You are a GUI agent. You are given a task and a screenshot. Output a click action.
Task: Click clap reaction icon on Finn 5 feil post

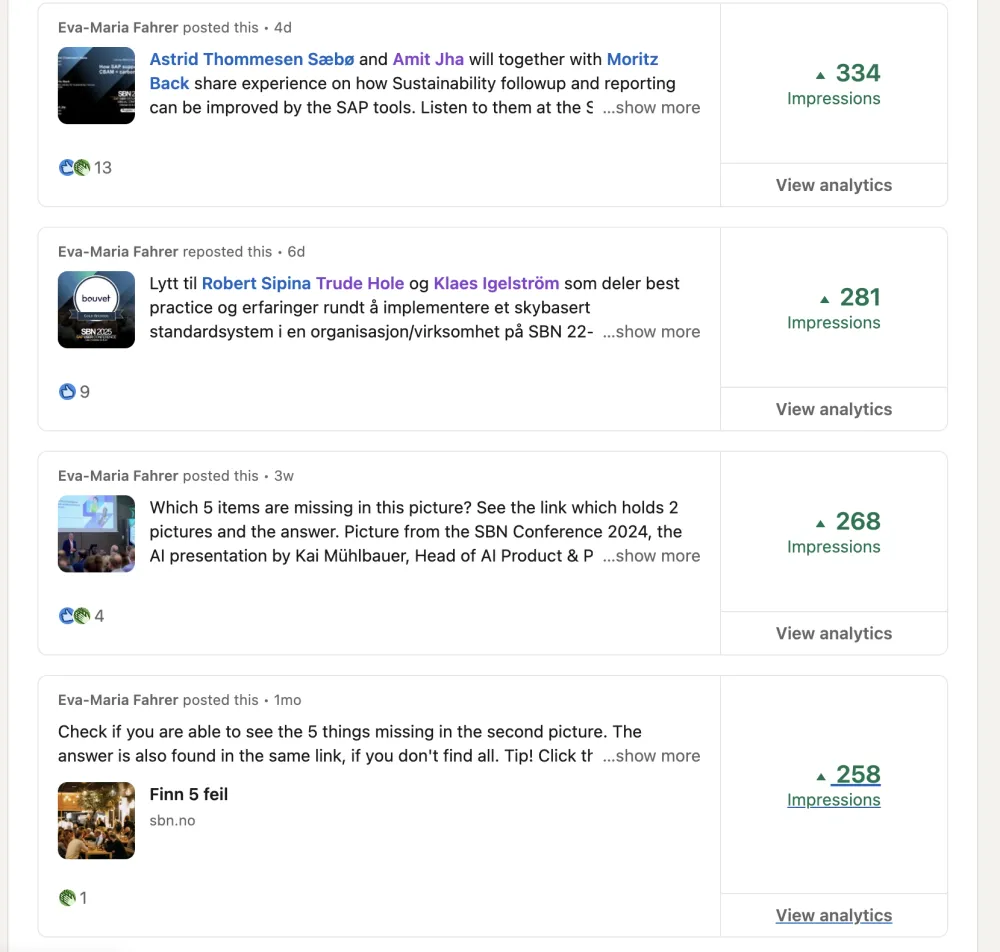tap(67, 898)
